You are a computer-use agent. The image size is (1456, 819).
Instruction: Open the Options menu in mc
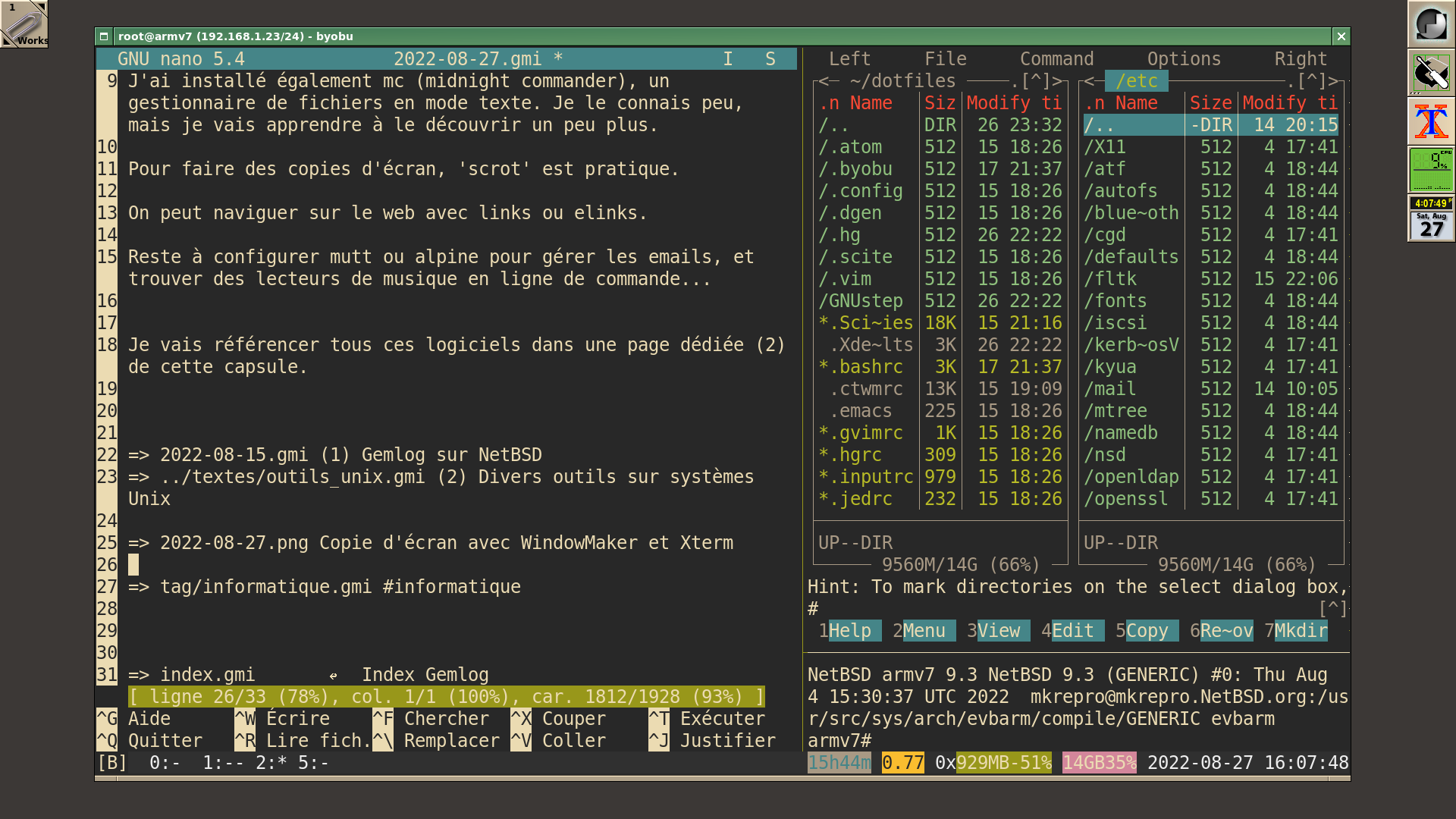point(1183,59)
